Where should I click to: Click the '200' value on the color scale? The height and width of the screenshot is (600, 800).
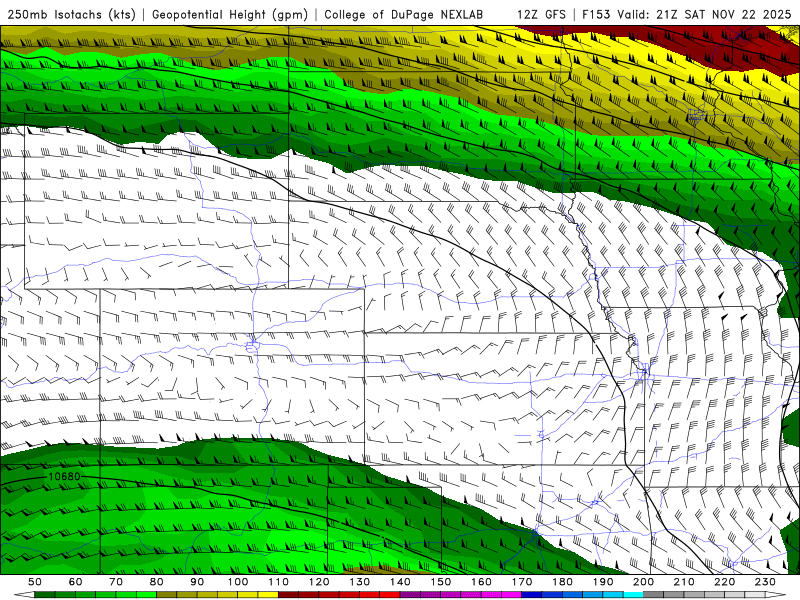click(644, 582)
